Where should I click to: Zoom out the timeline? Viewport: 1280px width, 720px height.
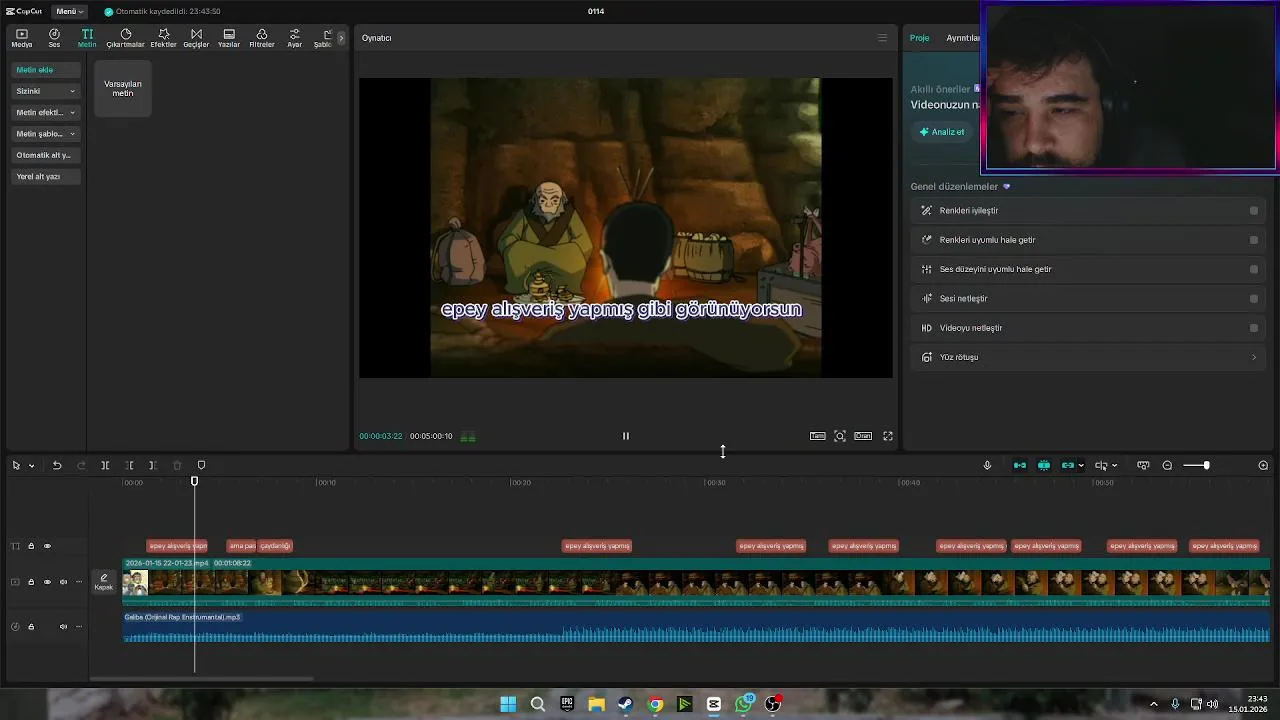click(x=1167, y=465)
